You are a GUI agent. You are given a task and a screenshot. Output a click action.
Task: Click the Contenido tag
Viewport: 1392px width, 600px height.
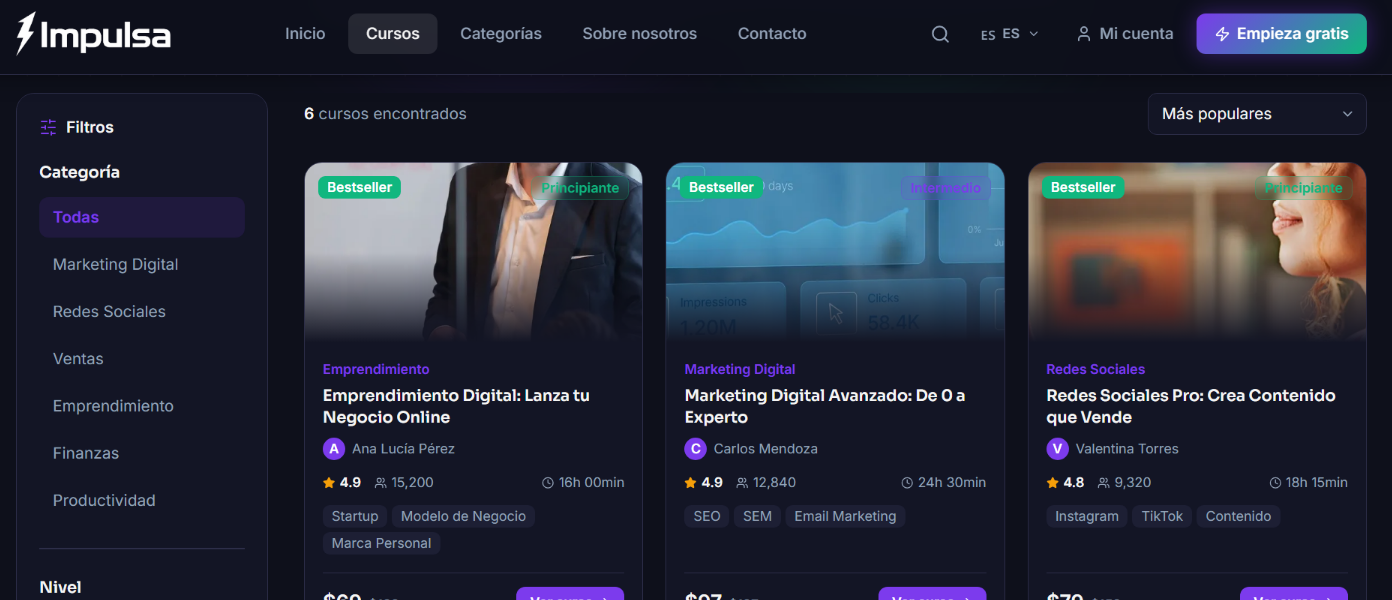coord(1238,516)
